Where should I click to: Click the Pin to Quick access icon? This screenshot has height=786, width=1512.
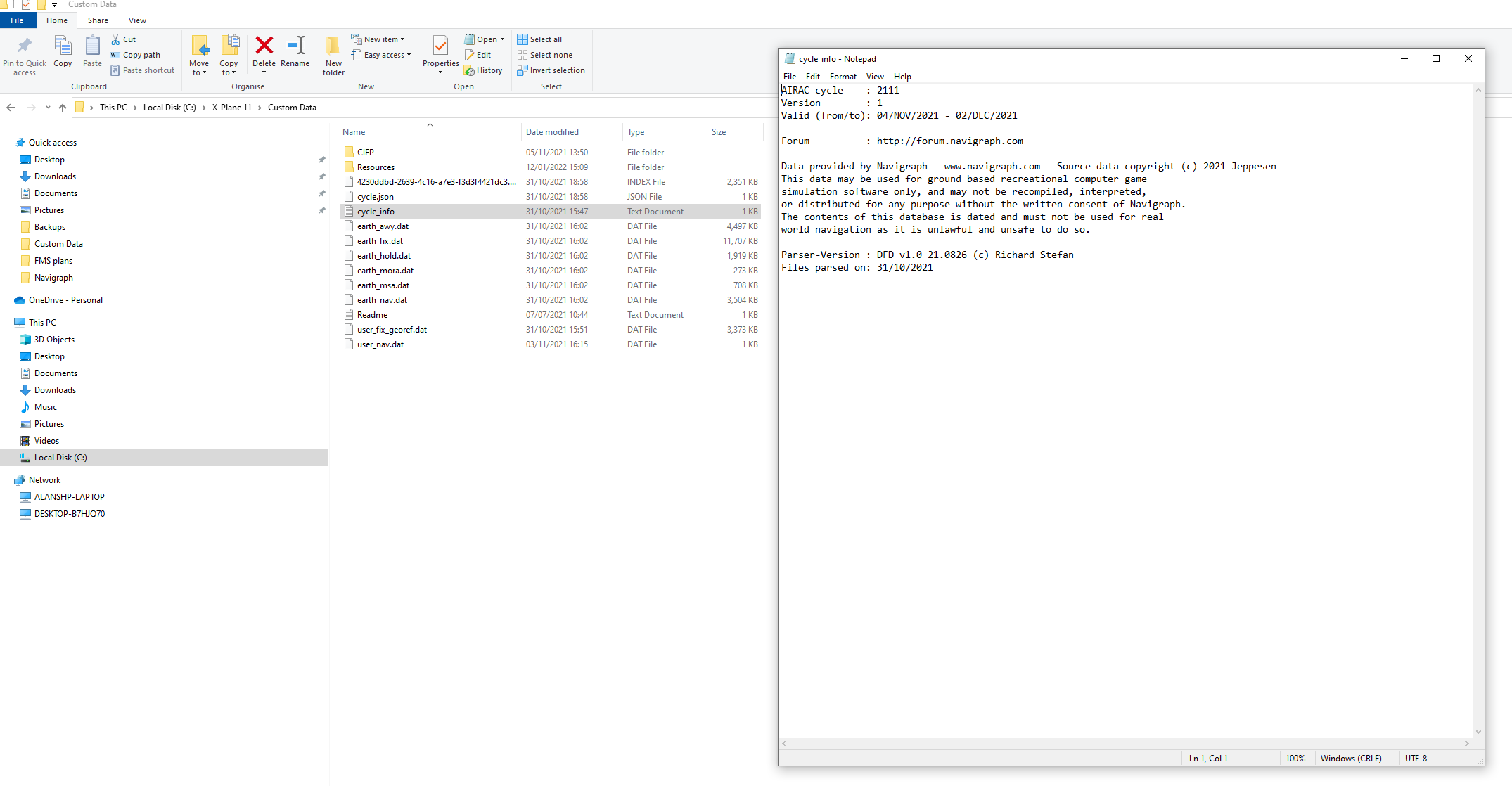(x=25, y=46)
